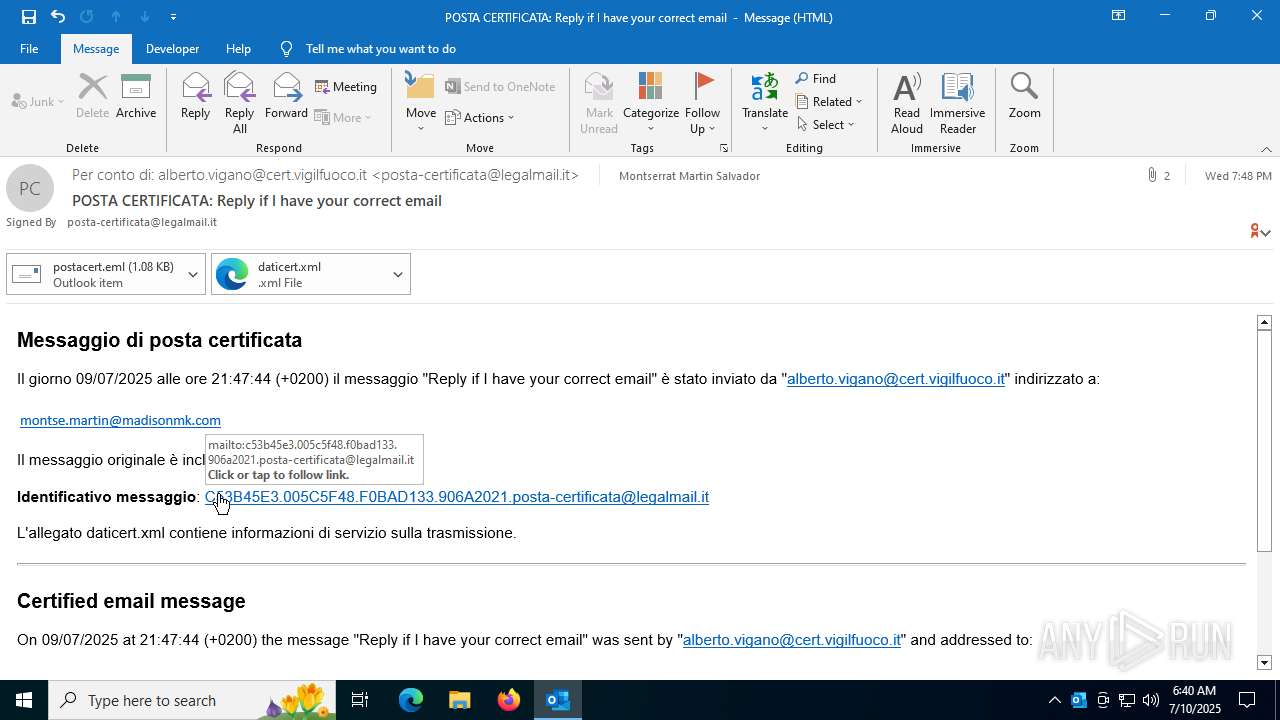1280x720 pixels.
Task: Click the Read Aloud button
Action: (x=907, y=103)
